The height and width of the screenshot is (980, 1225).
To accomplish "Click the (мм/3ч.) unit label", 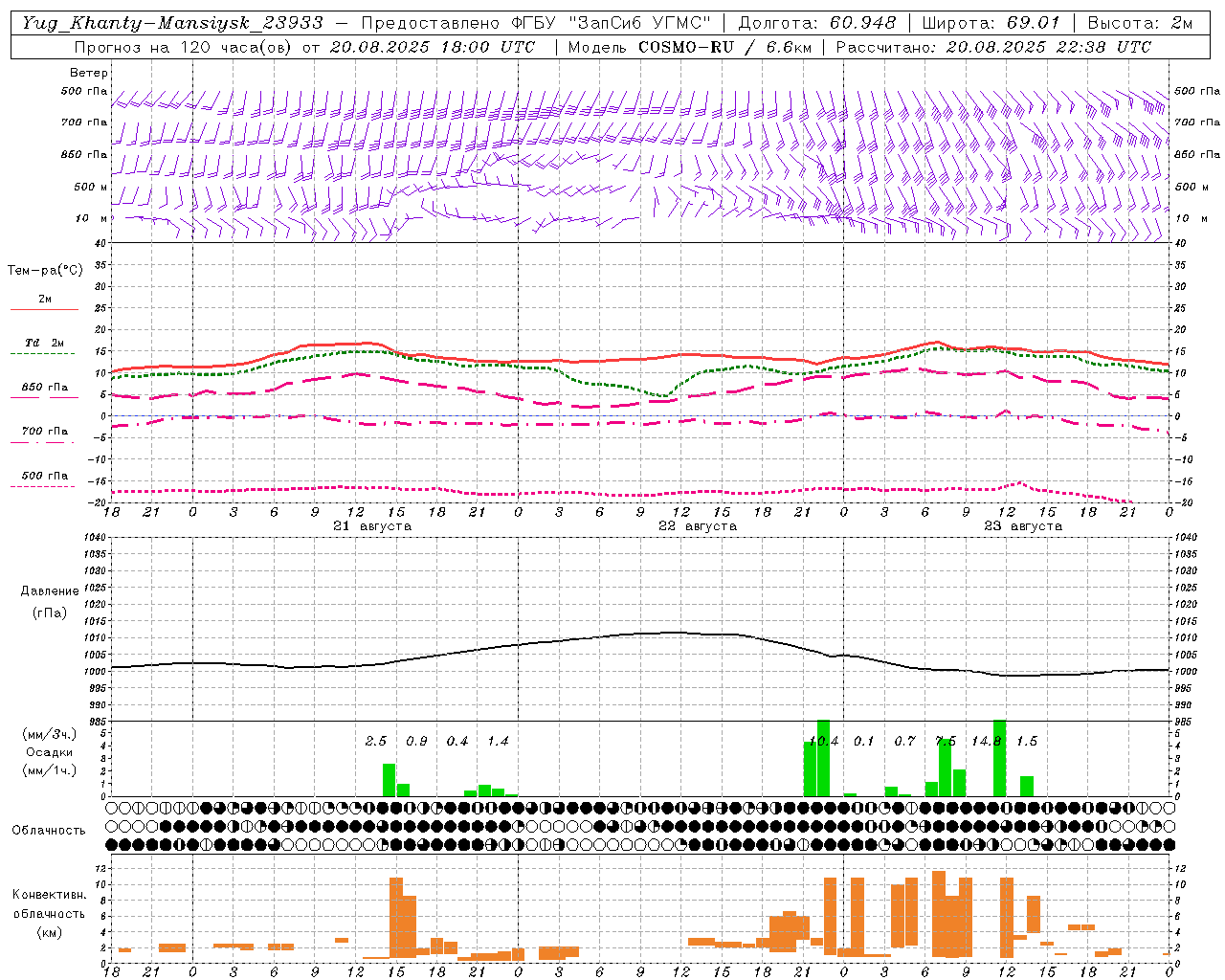I will point(50,734).
